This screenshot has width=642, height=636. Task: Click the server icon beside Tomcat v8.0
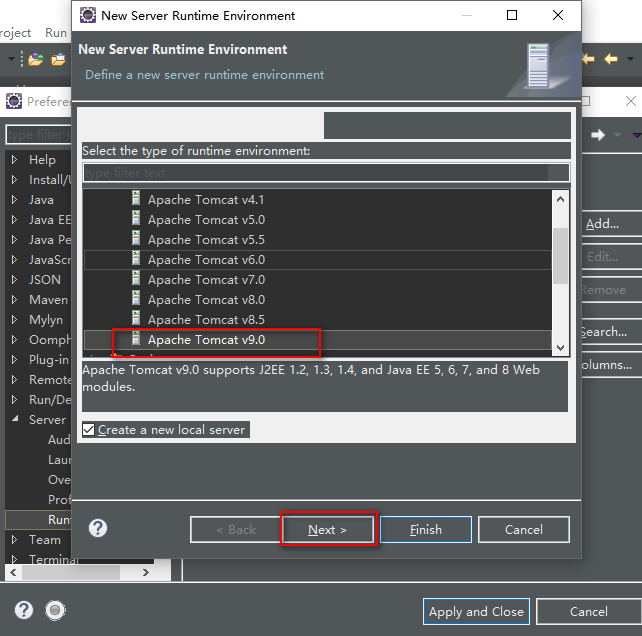pyautogui.click(x=136, y=298)
